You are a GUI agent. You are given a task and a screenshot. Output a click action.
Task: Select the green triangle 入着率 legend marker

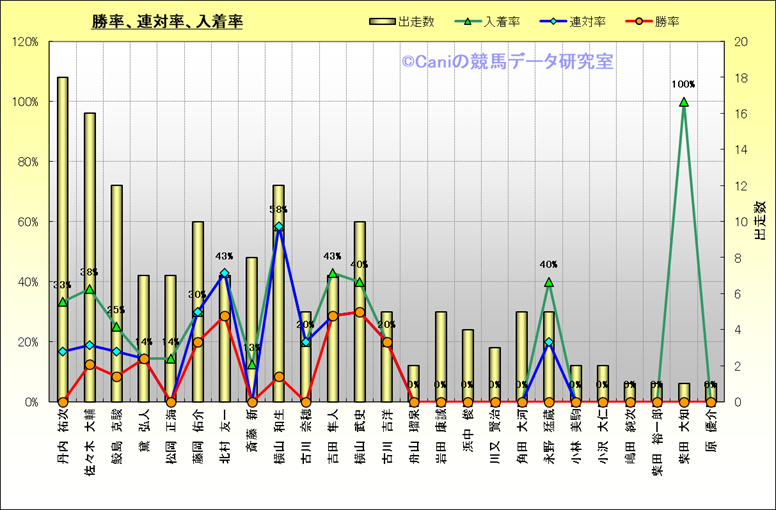470,21
